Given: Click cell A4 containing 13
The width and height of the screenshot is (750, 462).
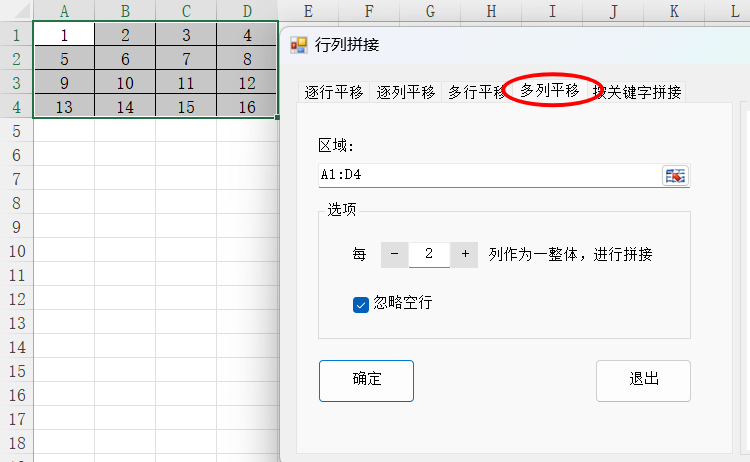Looking at the screenshot, I should [x=64, y=107].
